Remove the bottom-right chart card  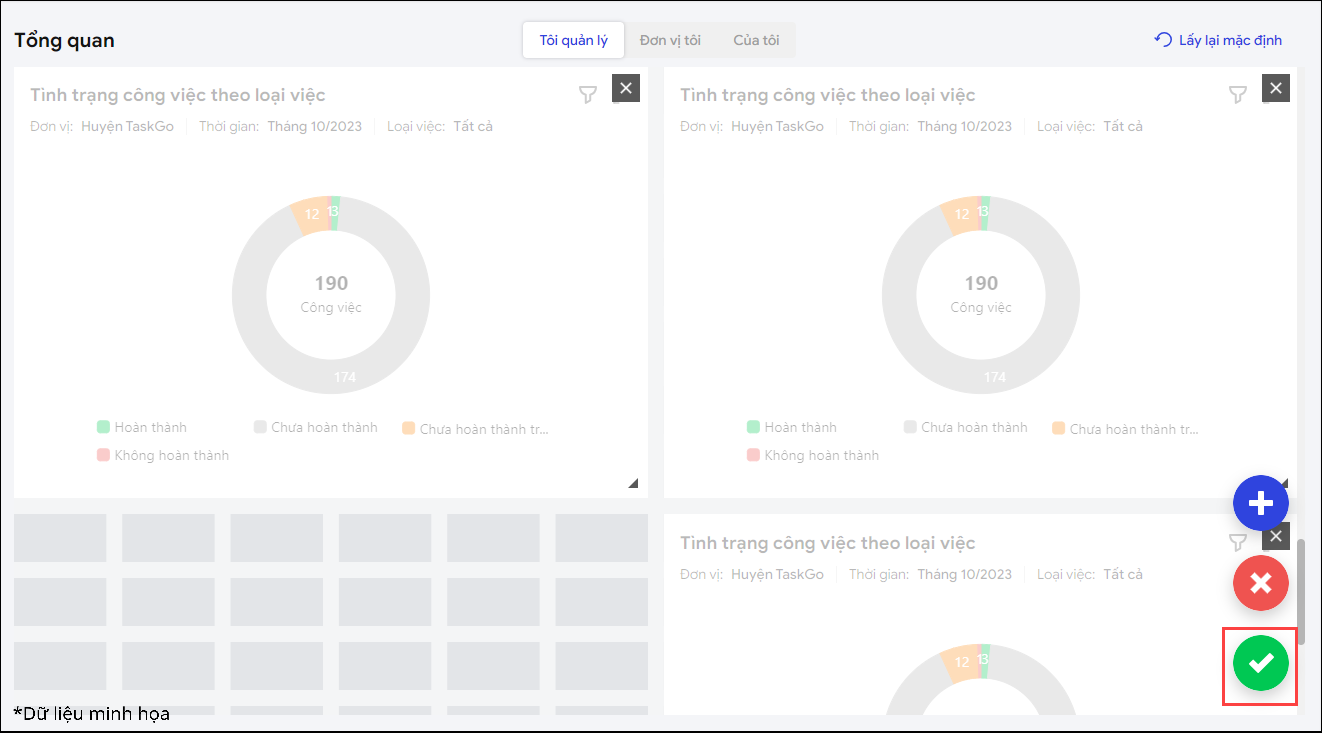pyautogui.click(x=1276, y=536)
